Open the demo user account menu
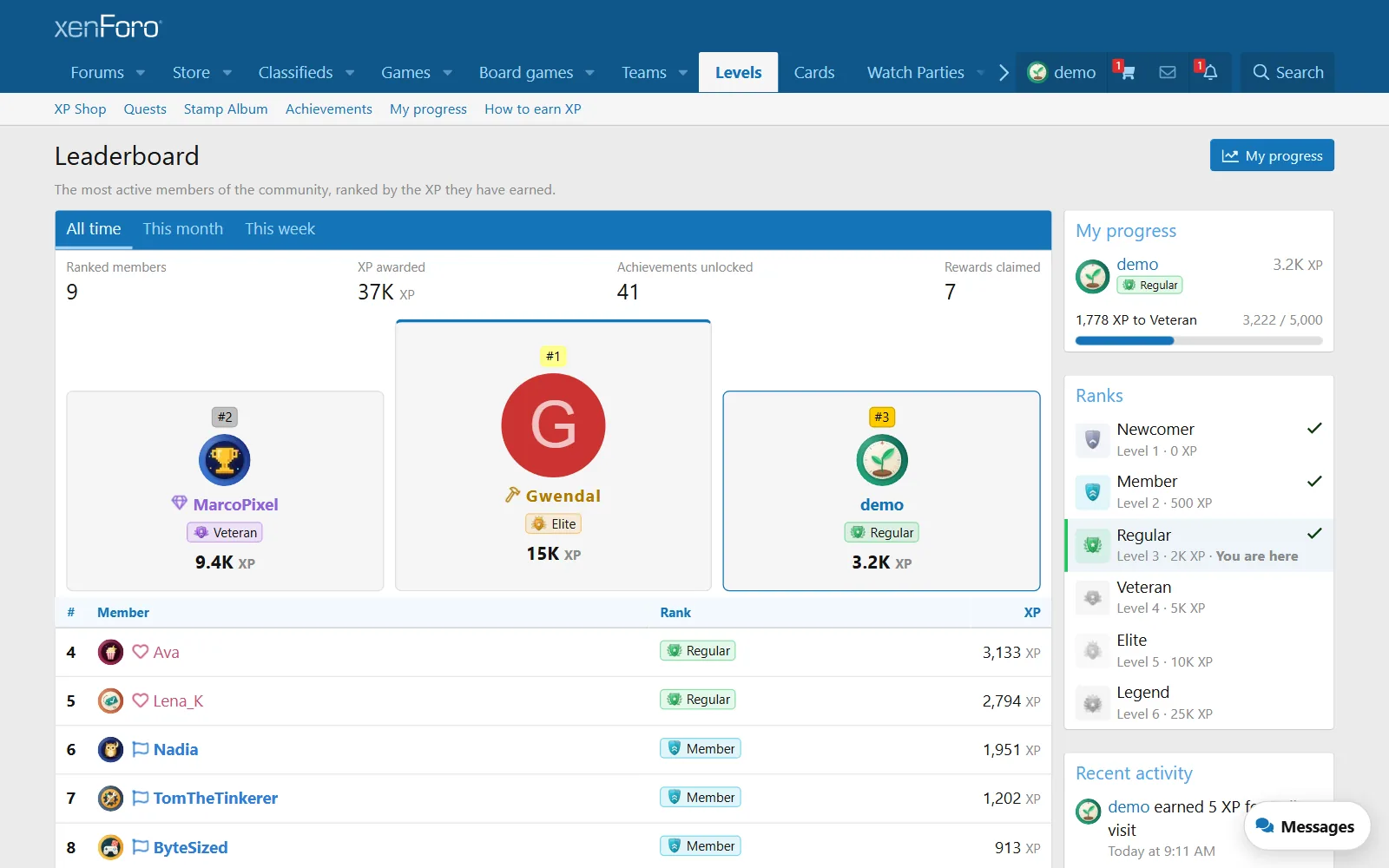 pos(1062,73)
